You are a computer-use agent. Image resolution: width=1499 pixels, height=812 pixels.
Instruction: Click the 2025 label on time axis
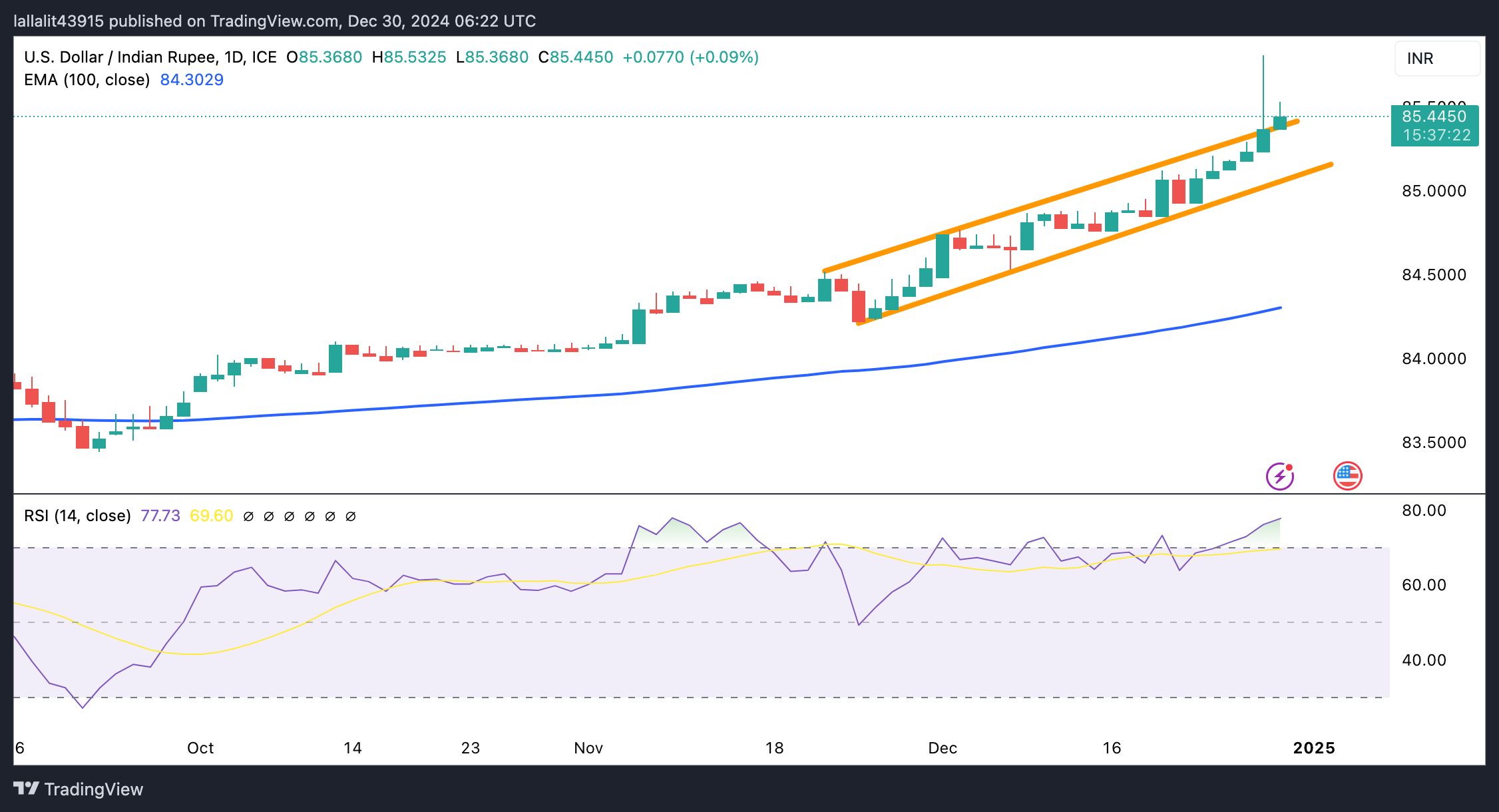pyautogui.click(x=1313, y=748)
